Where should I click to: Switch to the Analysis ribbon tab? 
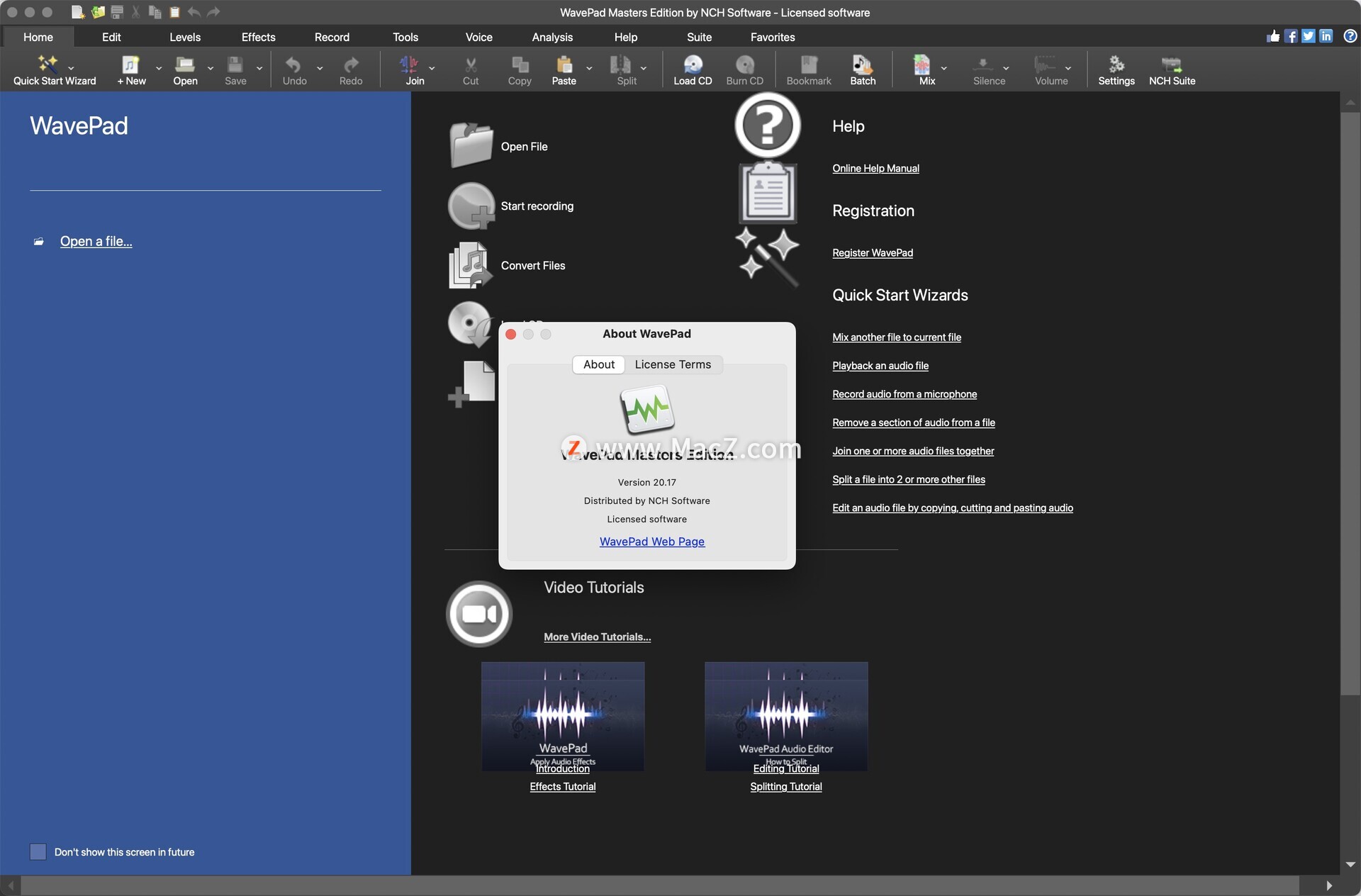pos(552,37)
